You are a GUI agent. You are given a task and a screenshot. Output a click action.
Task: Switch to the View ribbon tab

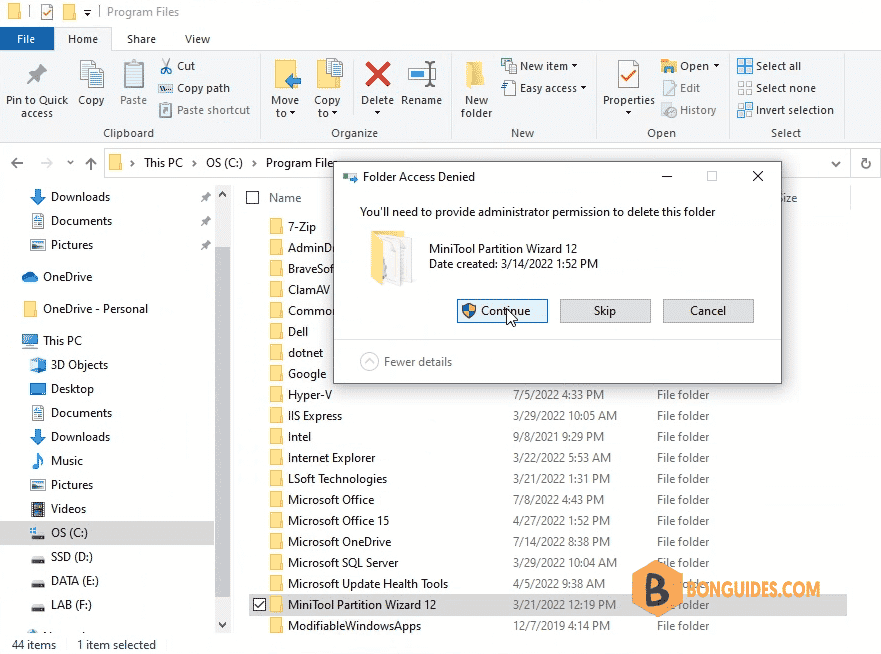(x=197, y=39)
